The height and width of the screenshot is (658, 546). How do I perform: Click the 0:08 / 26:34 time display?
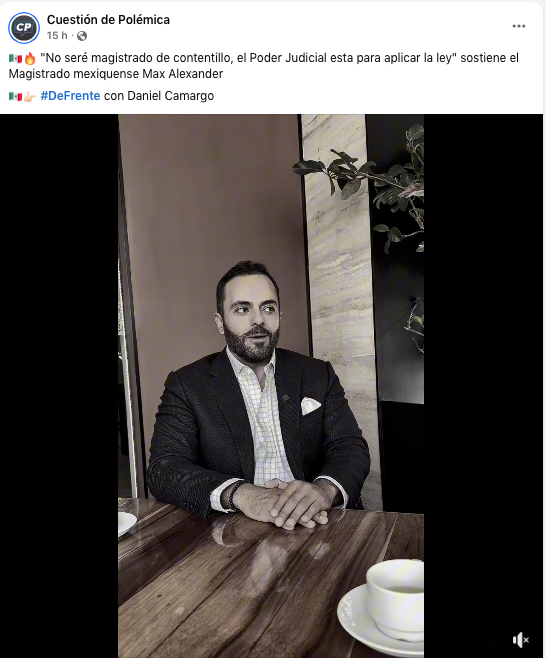tap(61, 640)
